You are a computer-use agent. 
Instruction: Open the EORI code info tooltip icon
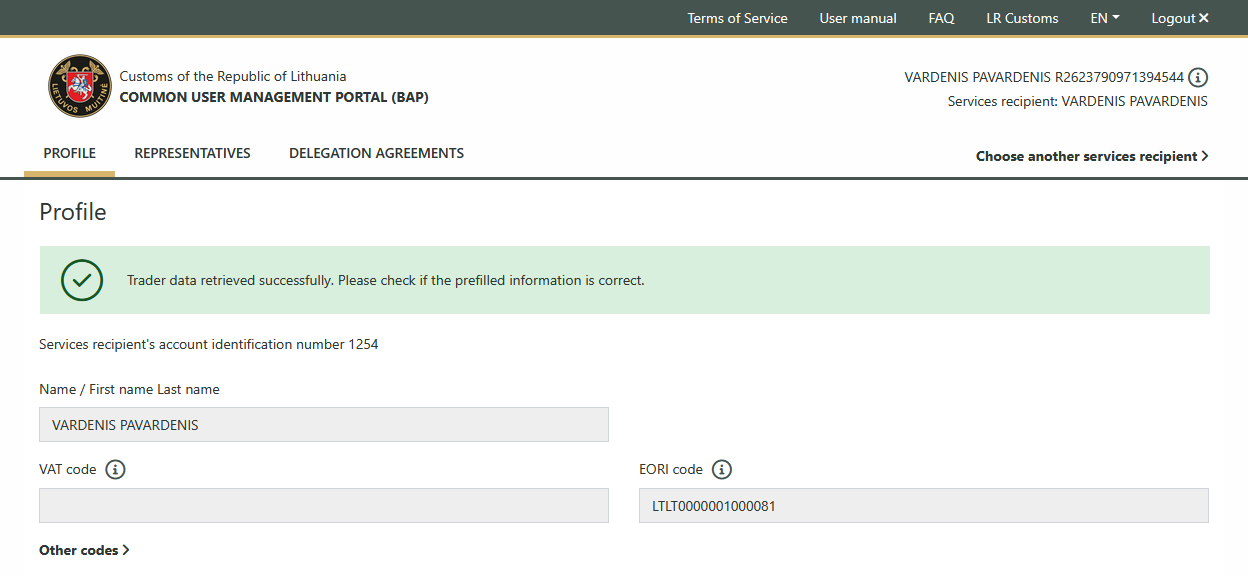coord(722,469)
